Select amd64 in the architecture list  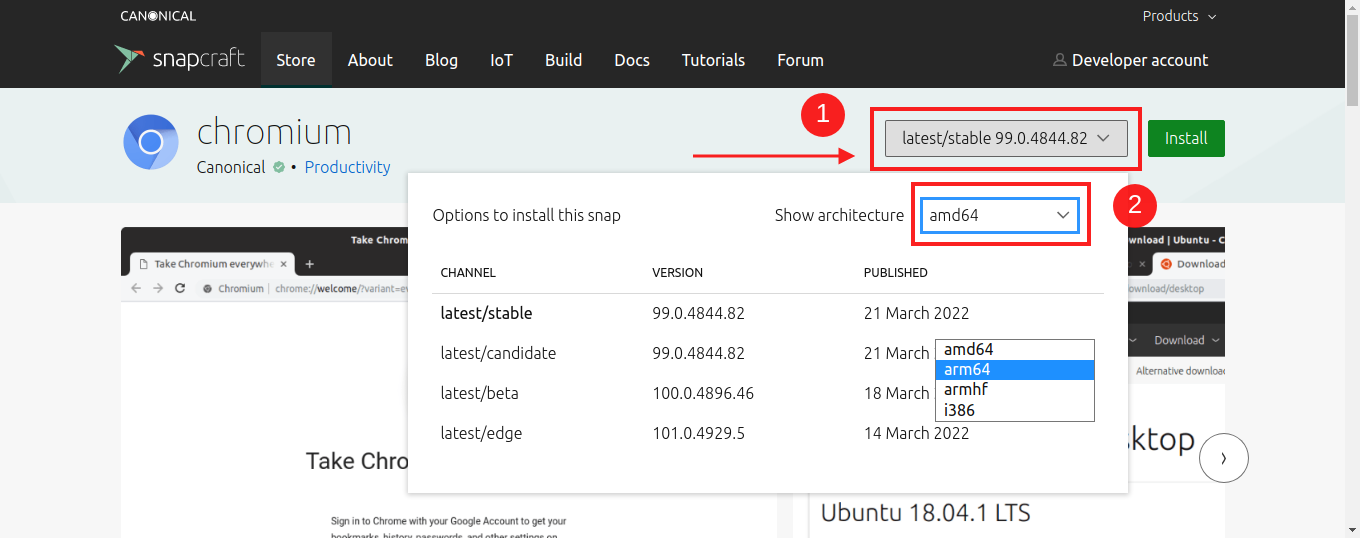click(1015, 349)
